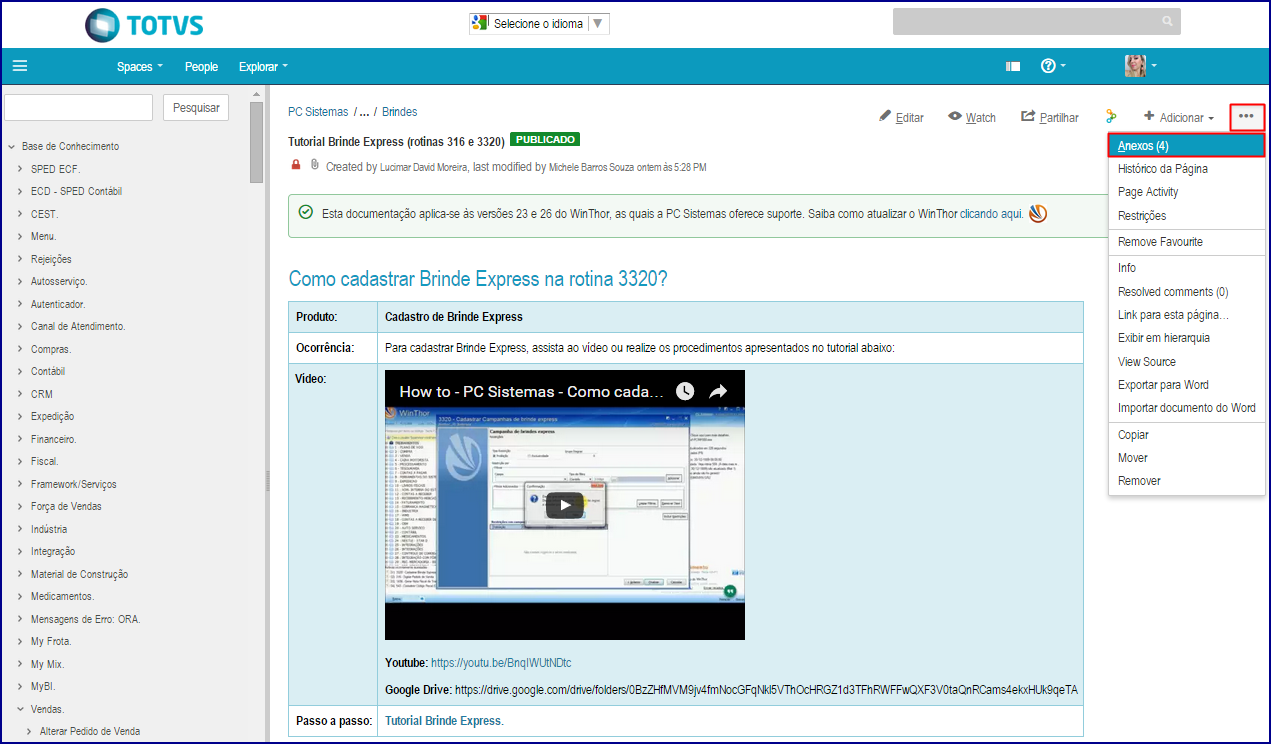
Task: Click PC Sistemas breadcrumb link
Action: [x=318, y=112]
